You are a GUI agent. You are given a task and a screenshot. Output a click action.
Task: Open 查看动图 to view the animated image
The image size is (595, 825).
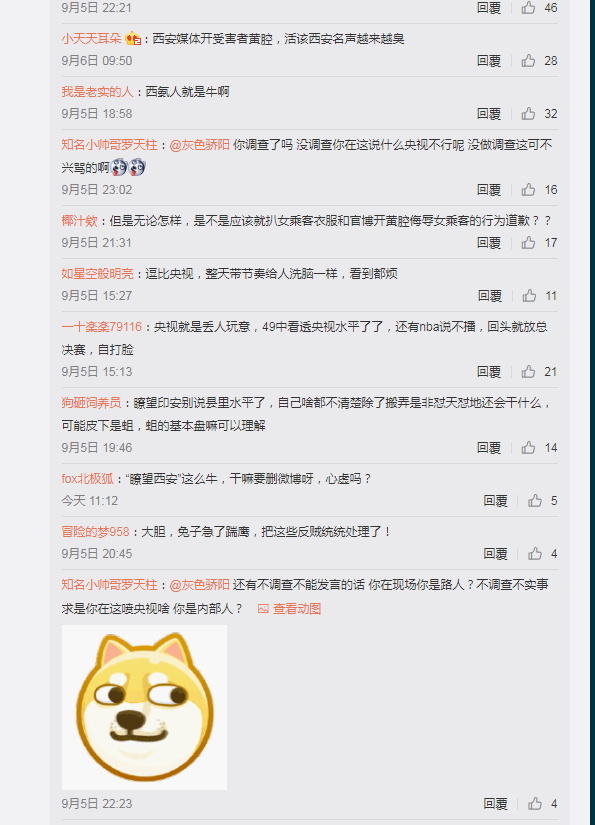(289, 609)
